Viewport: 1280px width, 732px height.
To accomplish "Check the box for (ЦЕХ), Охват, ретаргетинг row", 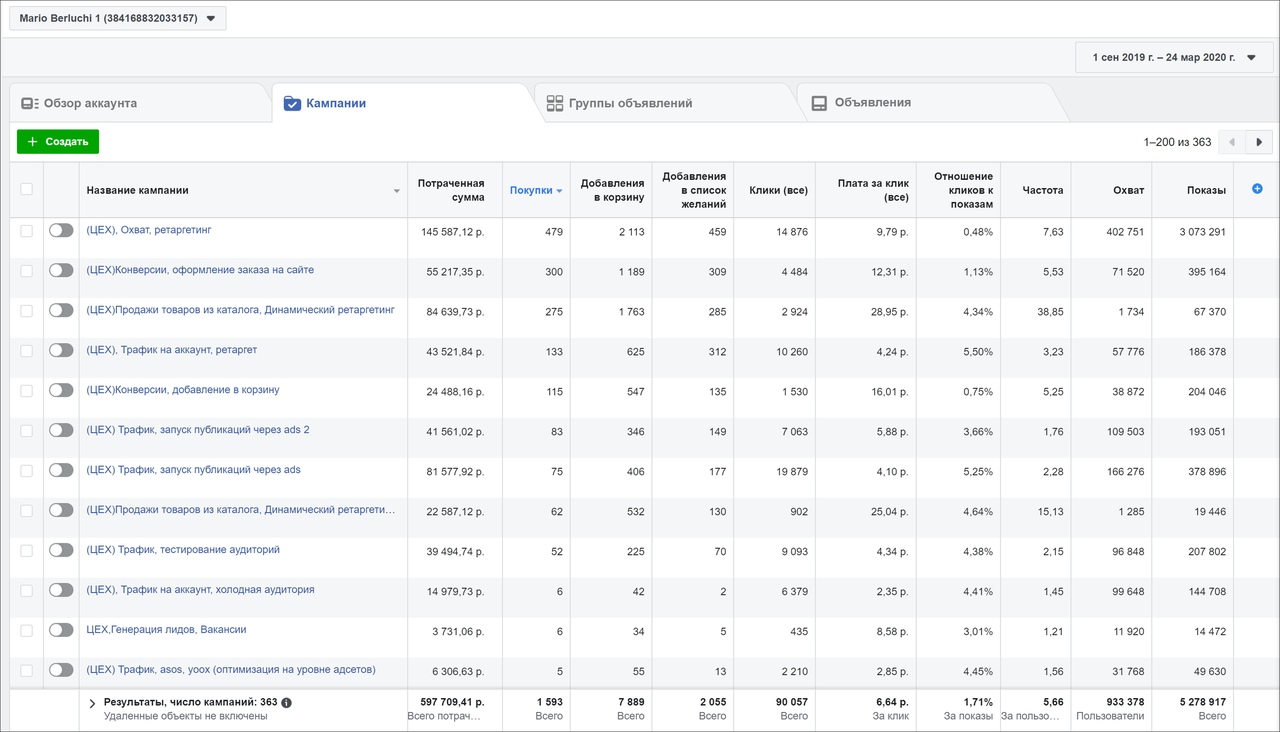I will pos(26,231).
